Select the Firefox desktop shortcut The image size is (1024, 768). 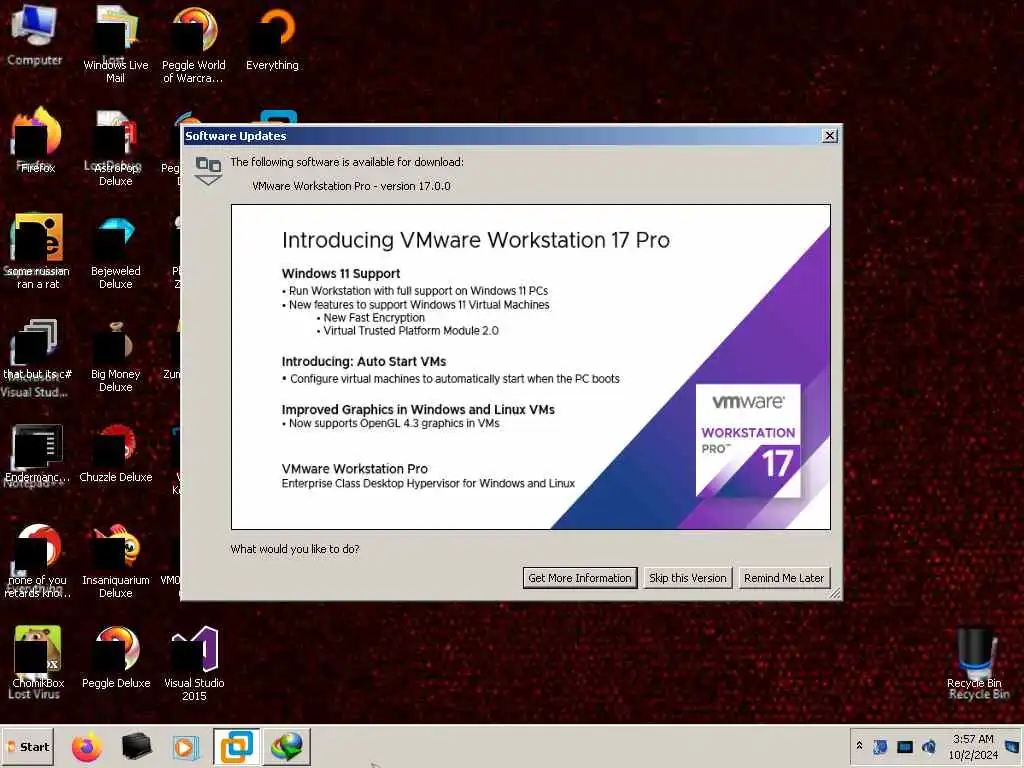[x=37, y=140]
